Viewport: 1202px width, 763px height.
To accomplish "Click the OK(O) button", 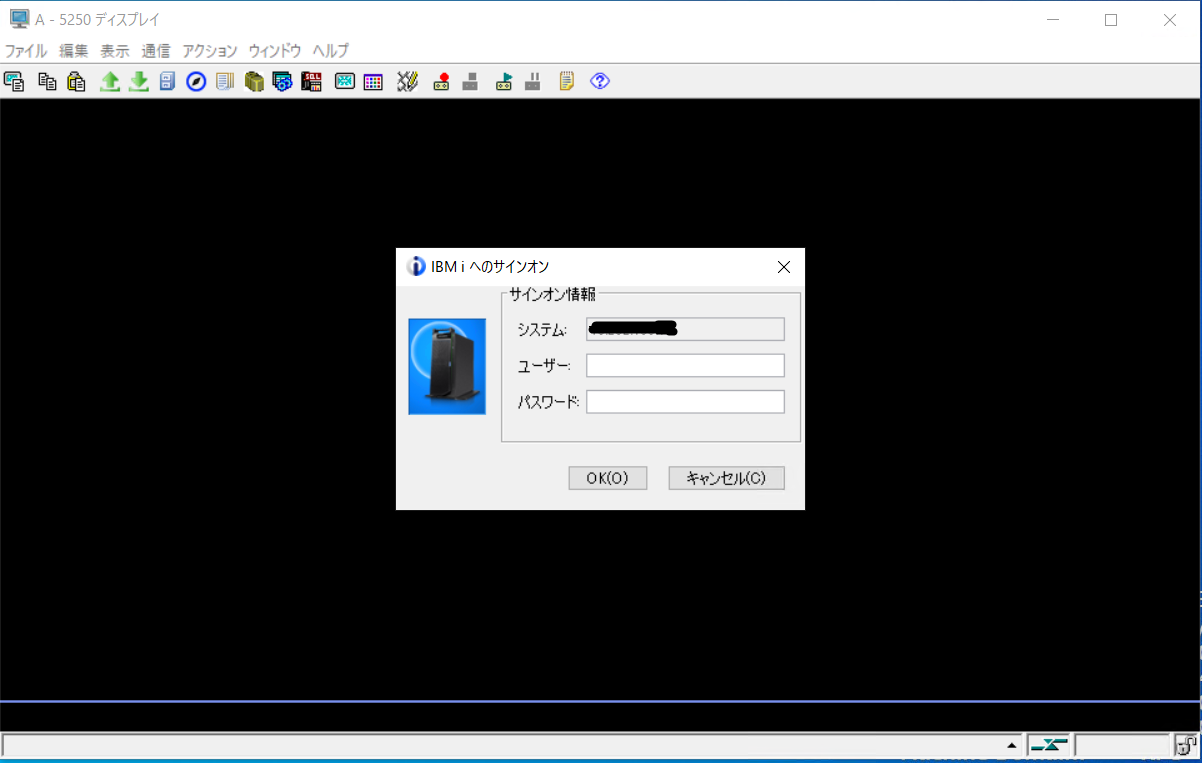I will (608, 478).
